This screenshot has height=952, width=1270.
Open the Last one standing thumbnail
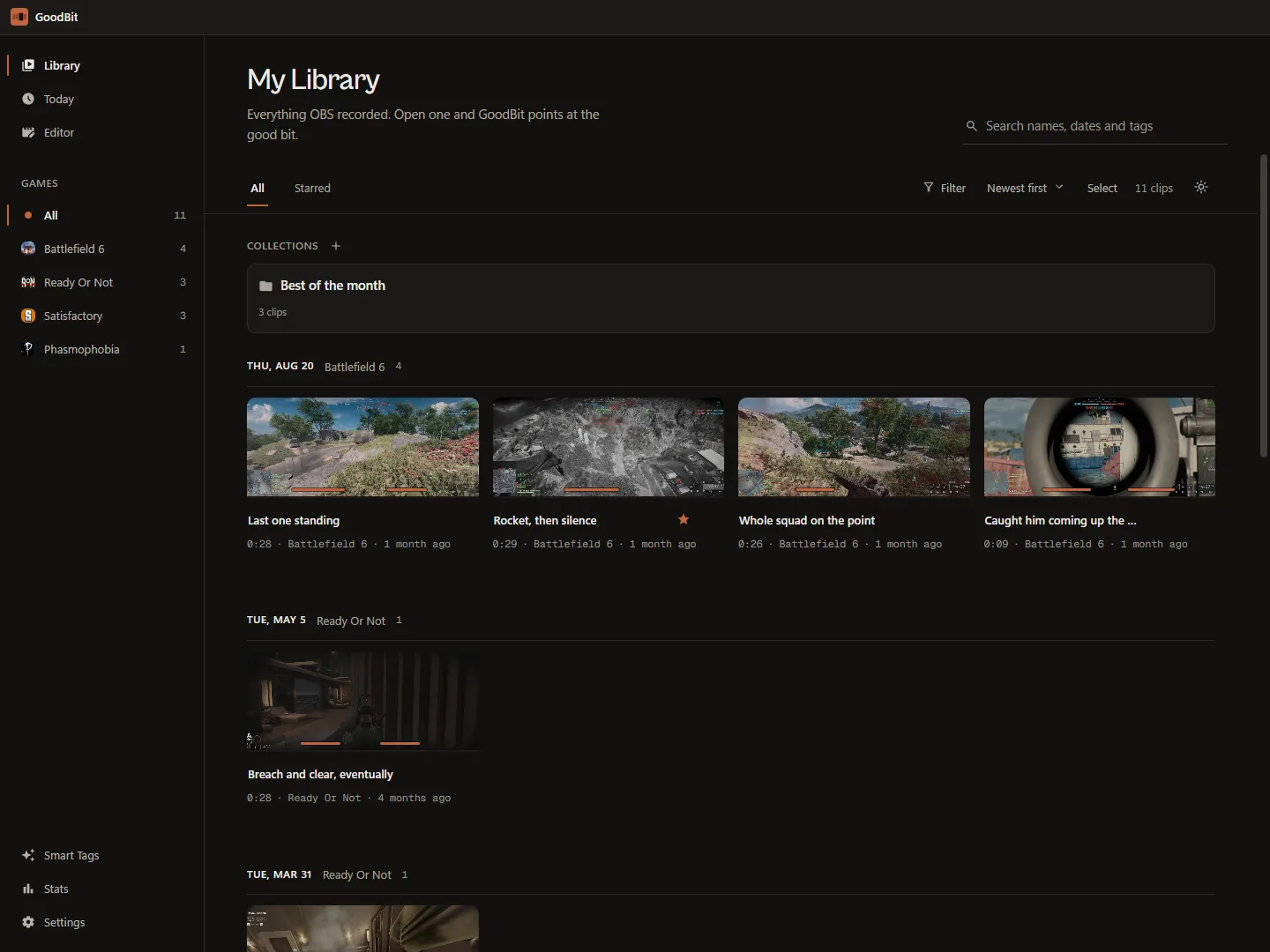click(x=362, y=447)
